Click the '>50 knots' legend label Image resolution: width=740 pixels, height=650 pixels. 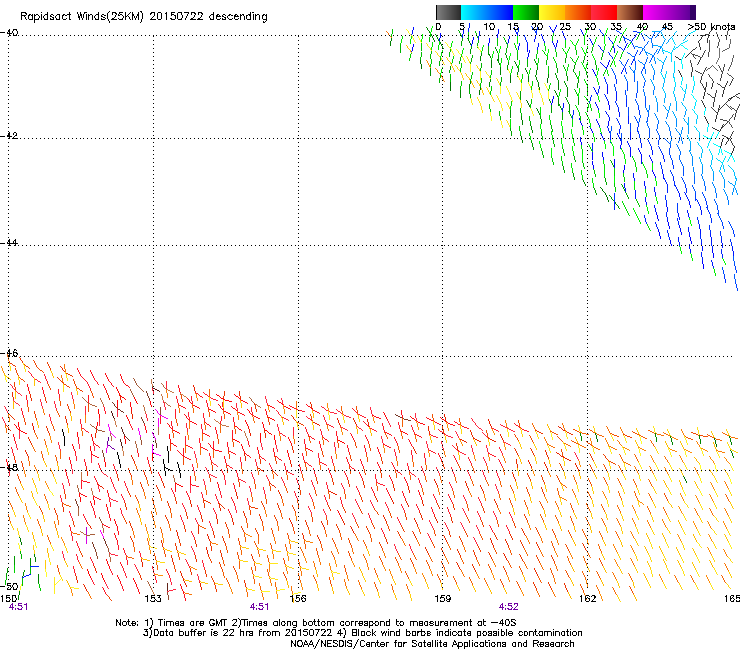(x=711, y=27)
